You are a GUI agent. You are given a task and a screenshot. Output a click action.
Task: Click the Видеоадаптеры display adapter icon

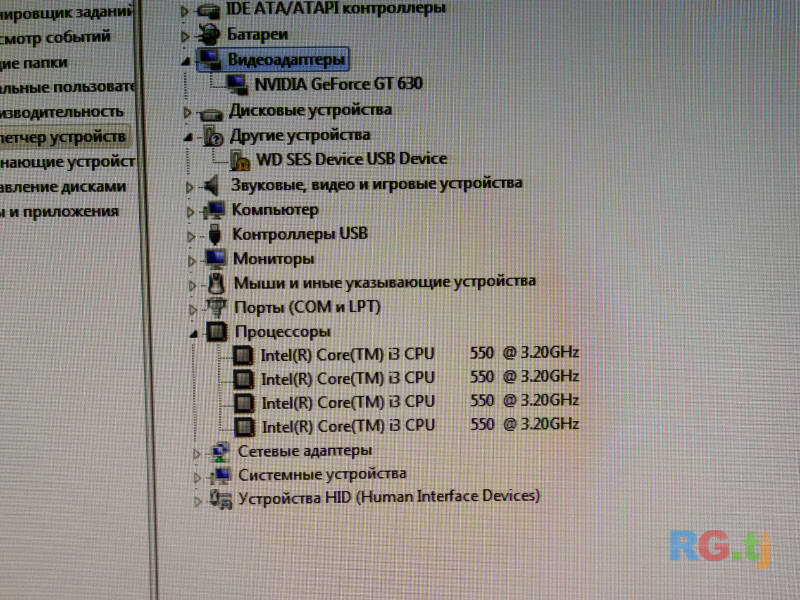tap(210, 59)
